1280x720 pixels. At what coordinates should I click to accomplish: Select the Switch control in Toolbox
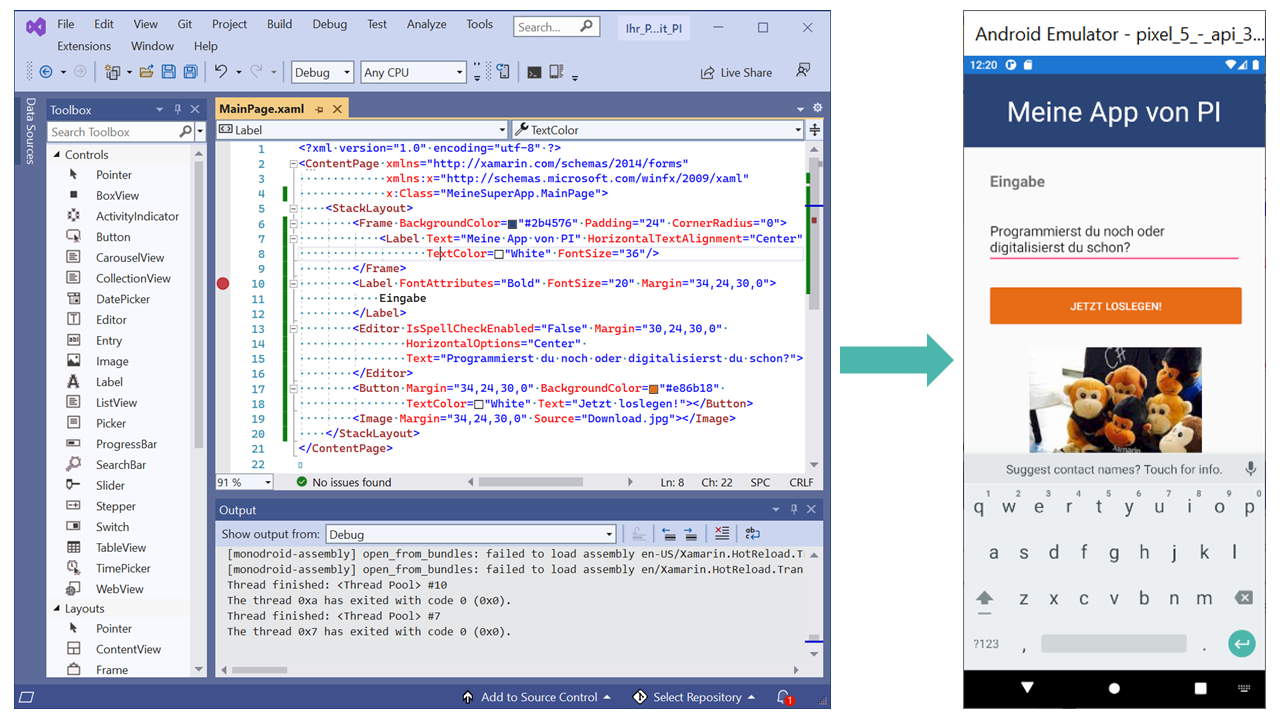(x=113, y=527)
